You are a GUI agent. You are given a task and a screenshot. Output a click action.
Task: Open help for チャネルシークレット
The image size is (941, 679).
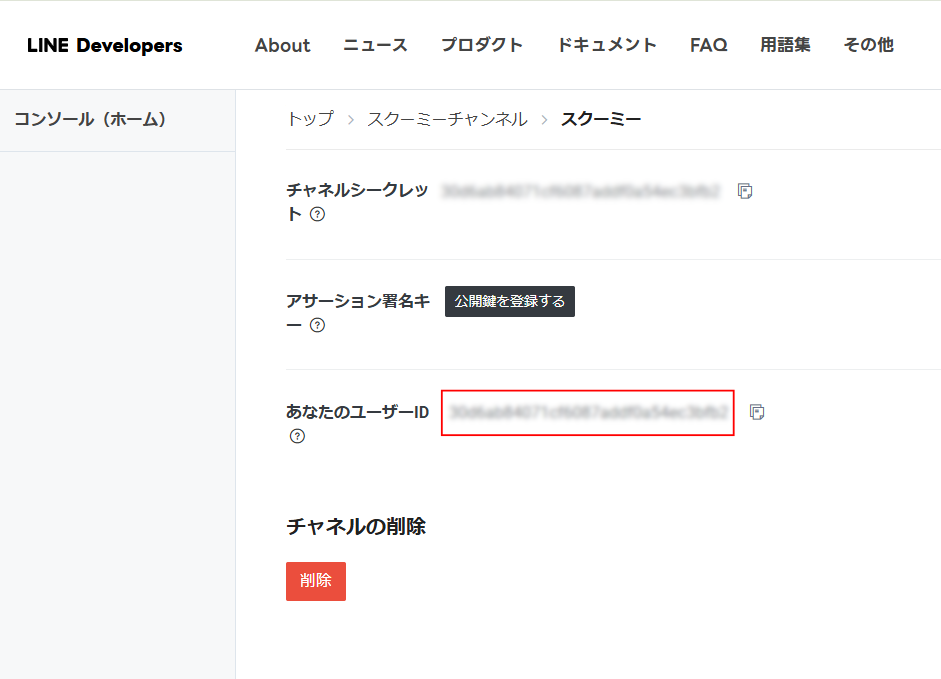pos(317,214)
